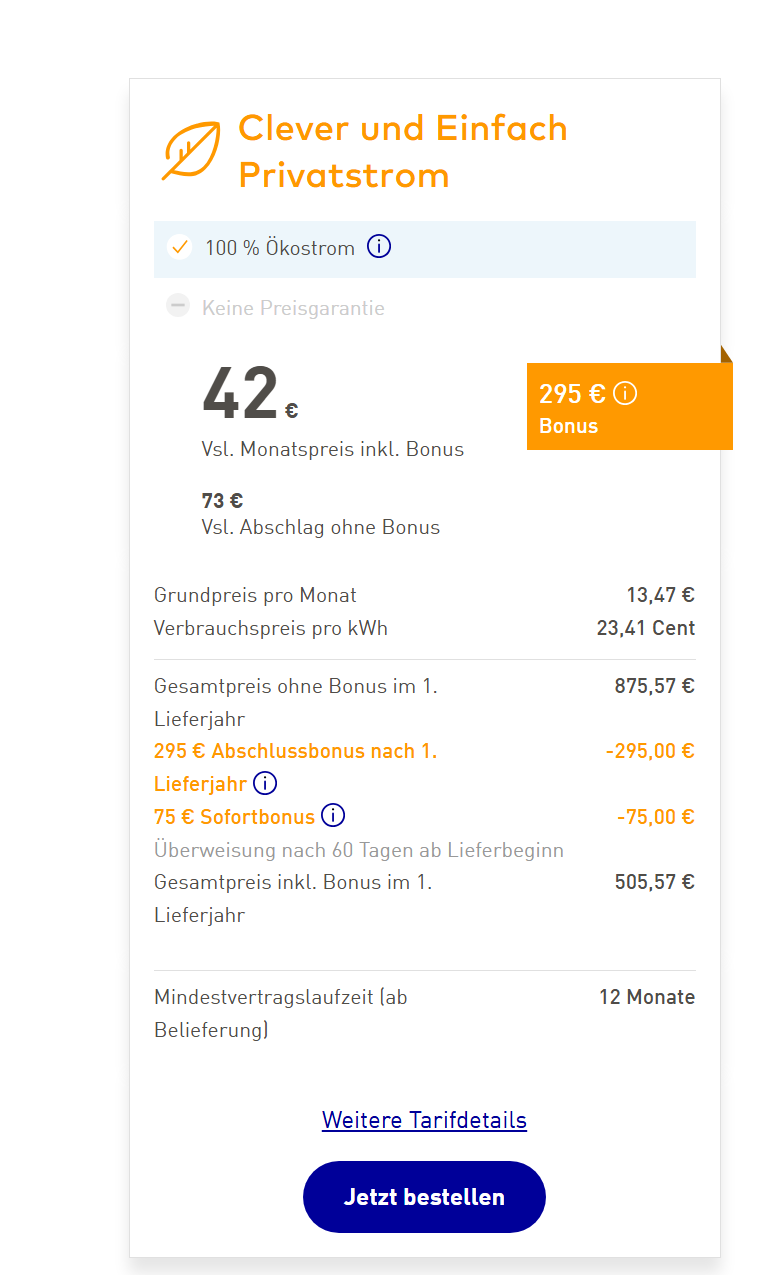Click the -295,00 € Abschlussbonus deduction
Viewport: 766px width, 1275px height.
point(650,751)
